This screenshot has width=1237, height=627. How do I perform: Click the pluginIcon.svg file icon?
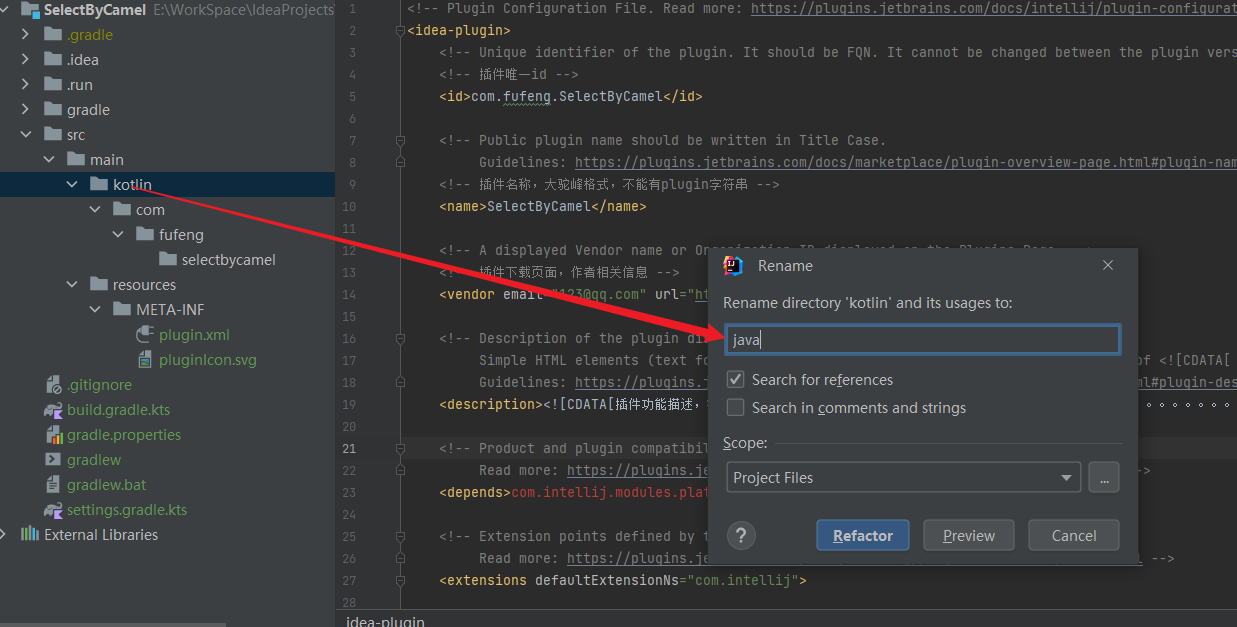click(x=144, y=359)
